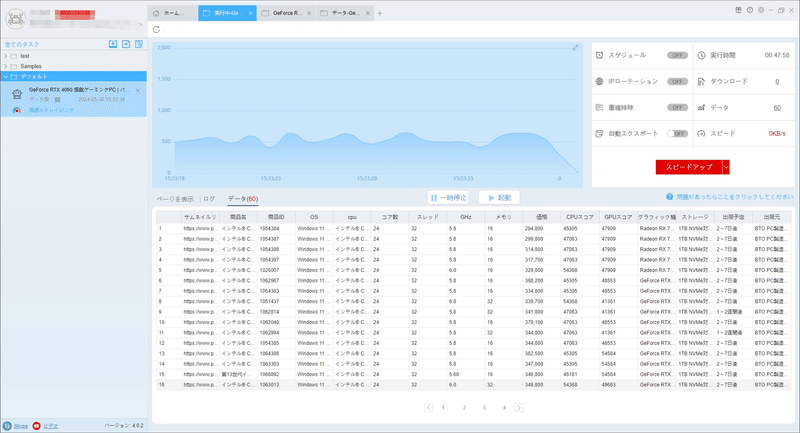Click the blue help icon above the table
The image size is (800, 433).
click(x=670, y=197)
